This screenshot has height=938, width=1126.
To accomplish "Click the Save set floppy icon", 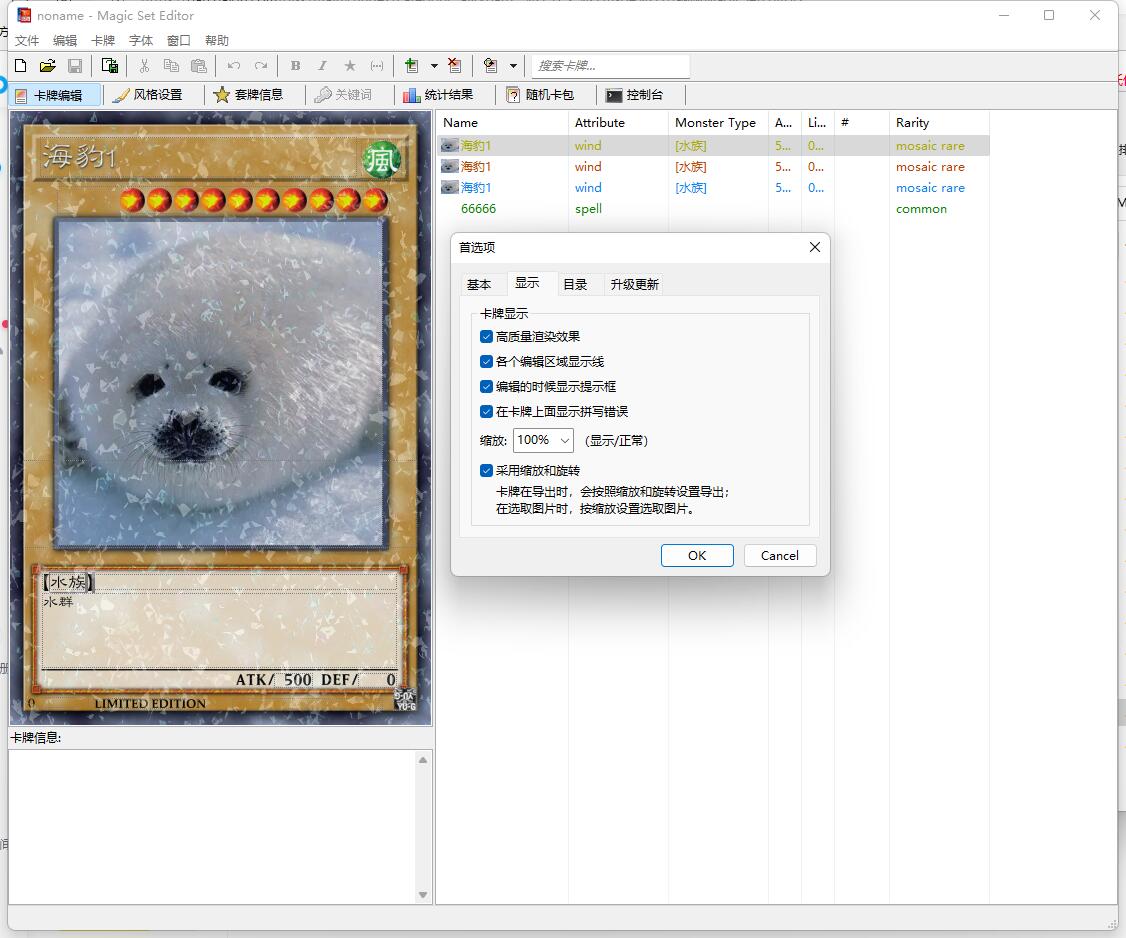I will 75,66.
